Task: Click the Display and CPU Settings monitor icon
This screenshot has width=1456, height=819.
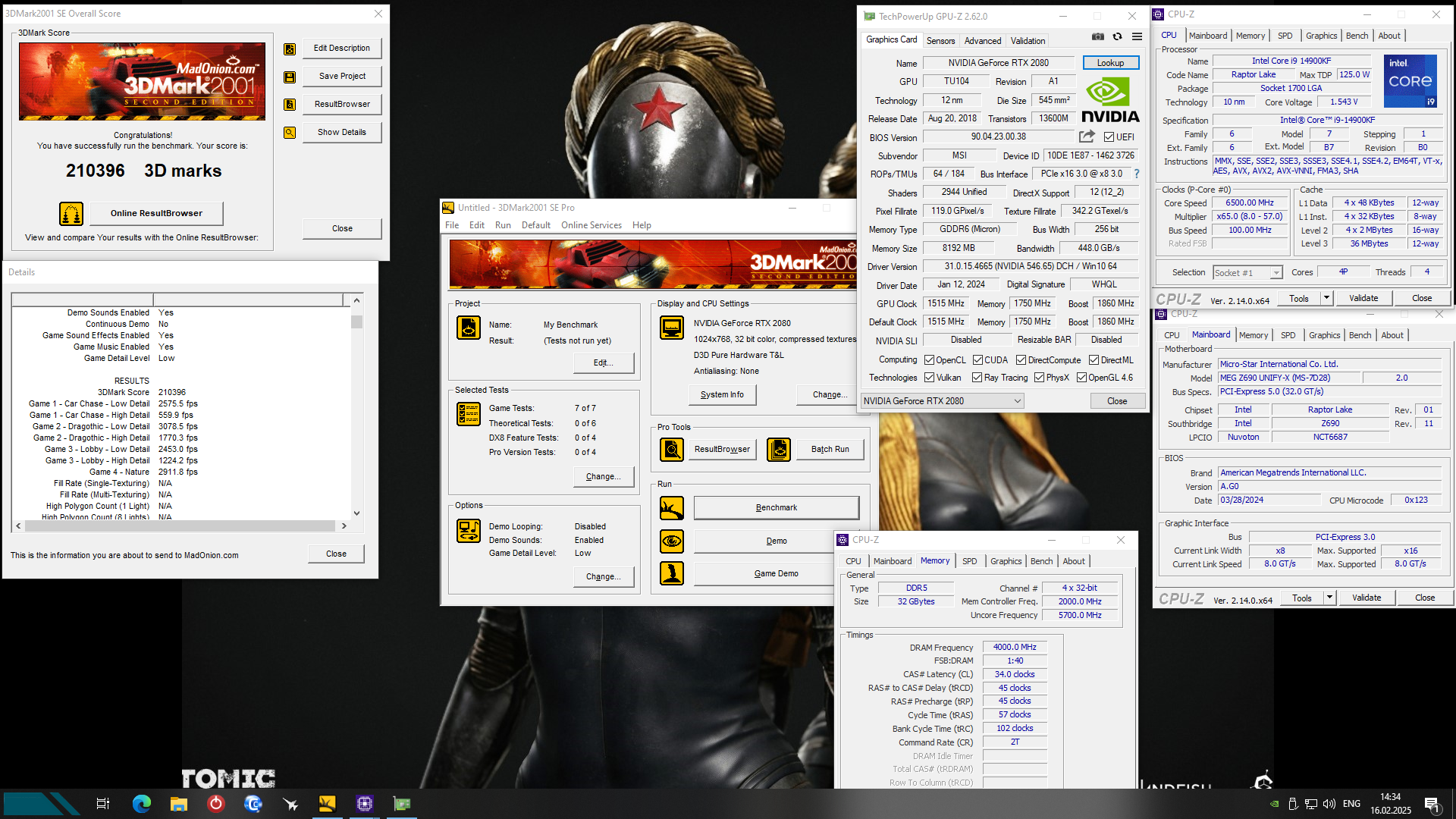Action: [x=672, y=328]
